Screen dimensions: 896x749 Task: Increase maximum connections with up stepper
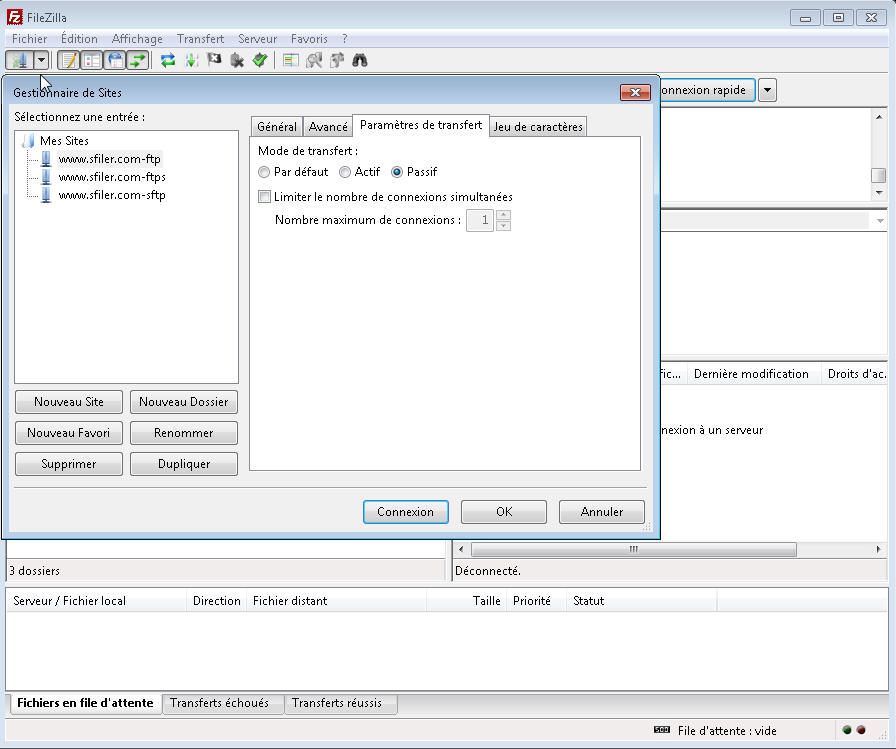(503, 215)
